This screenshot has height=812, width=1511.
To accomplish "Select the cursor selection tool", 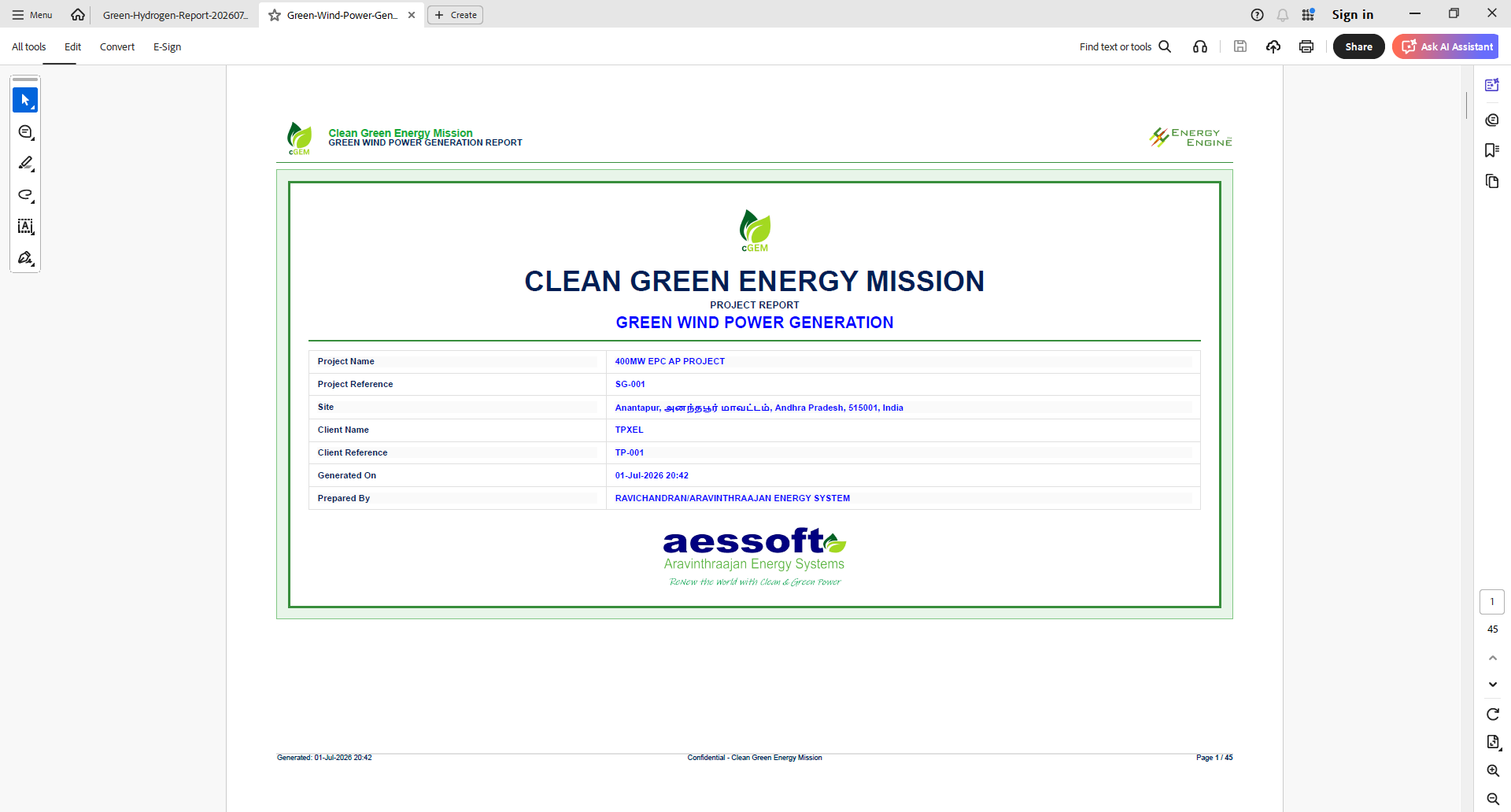I will pyautogui.click(x=25, y=100).
